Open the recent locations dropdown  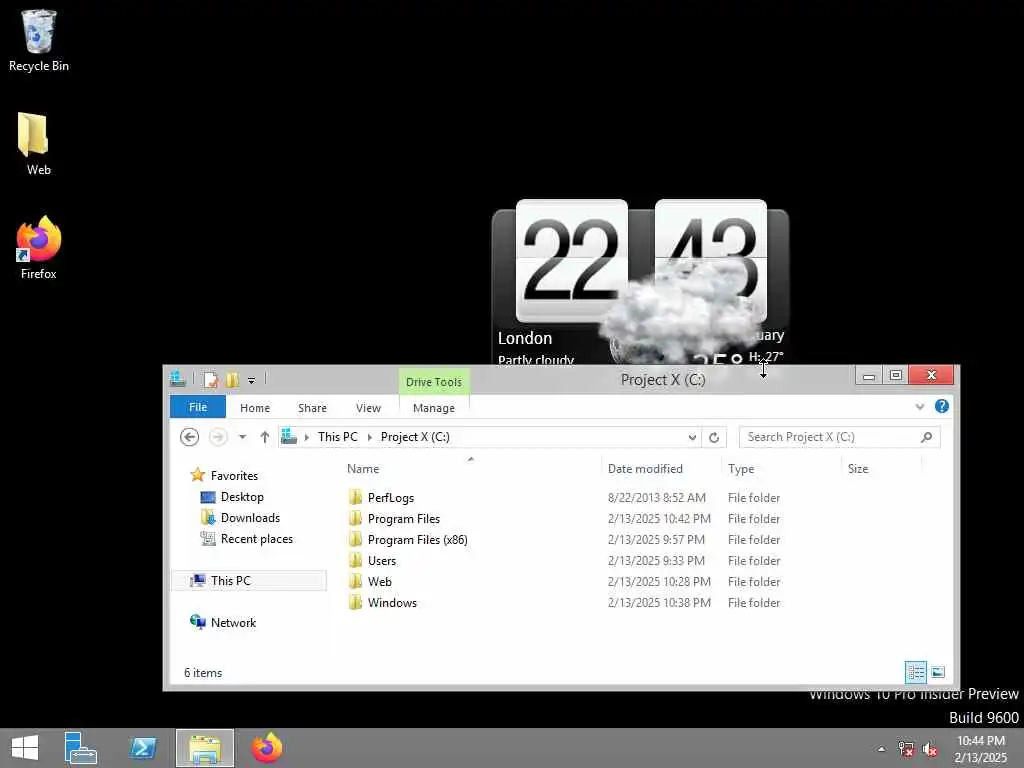click(x=242, y=437)
